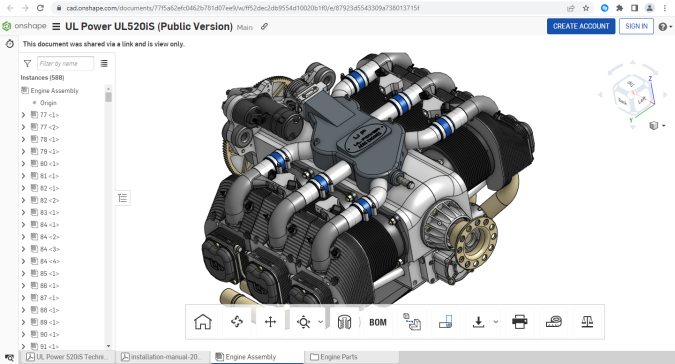The height and width of the screenshot is (364, 675).
Task: Open the export options dropdown arrow
Action: click(495, 322)
